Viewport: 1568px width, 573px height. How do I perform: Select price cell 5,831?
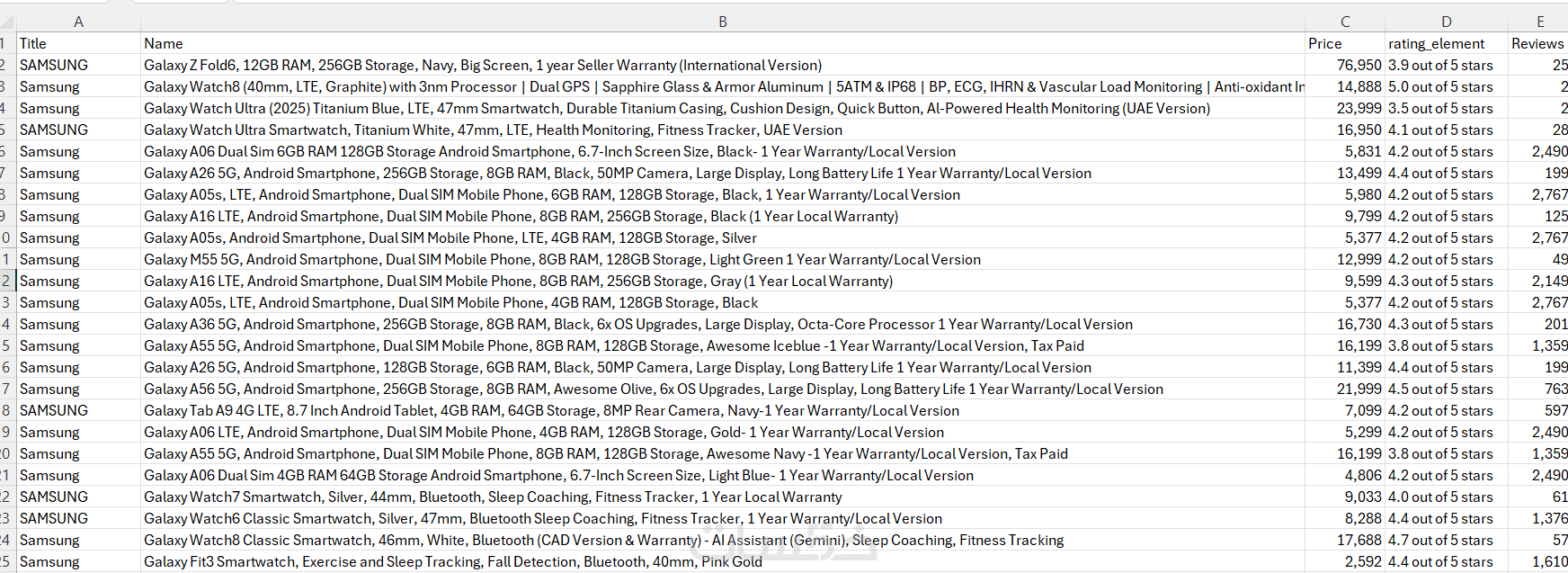(1345, 151)
